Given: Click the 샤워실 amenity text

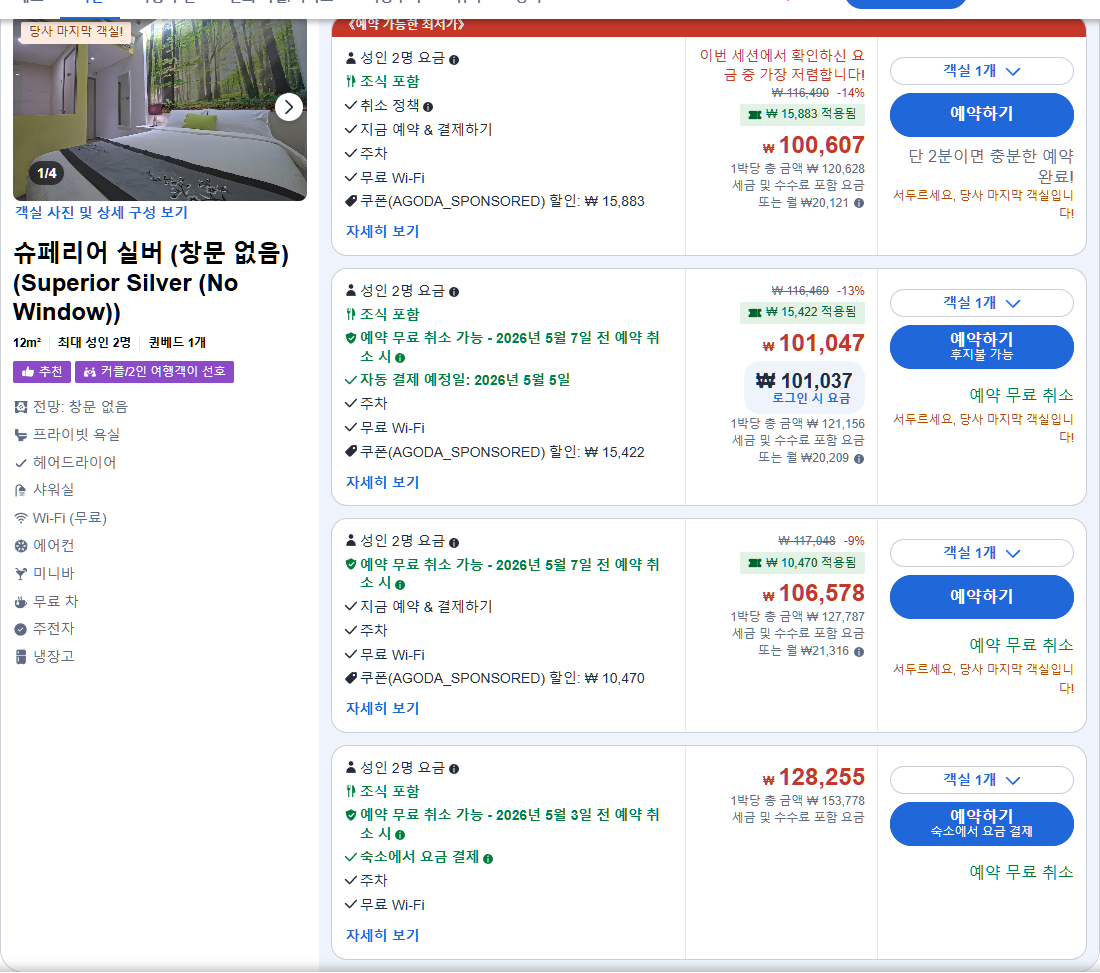Looking at the screenshot, I should [x=53, y=490].
